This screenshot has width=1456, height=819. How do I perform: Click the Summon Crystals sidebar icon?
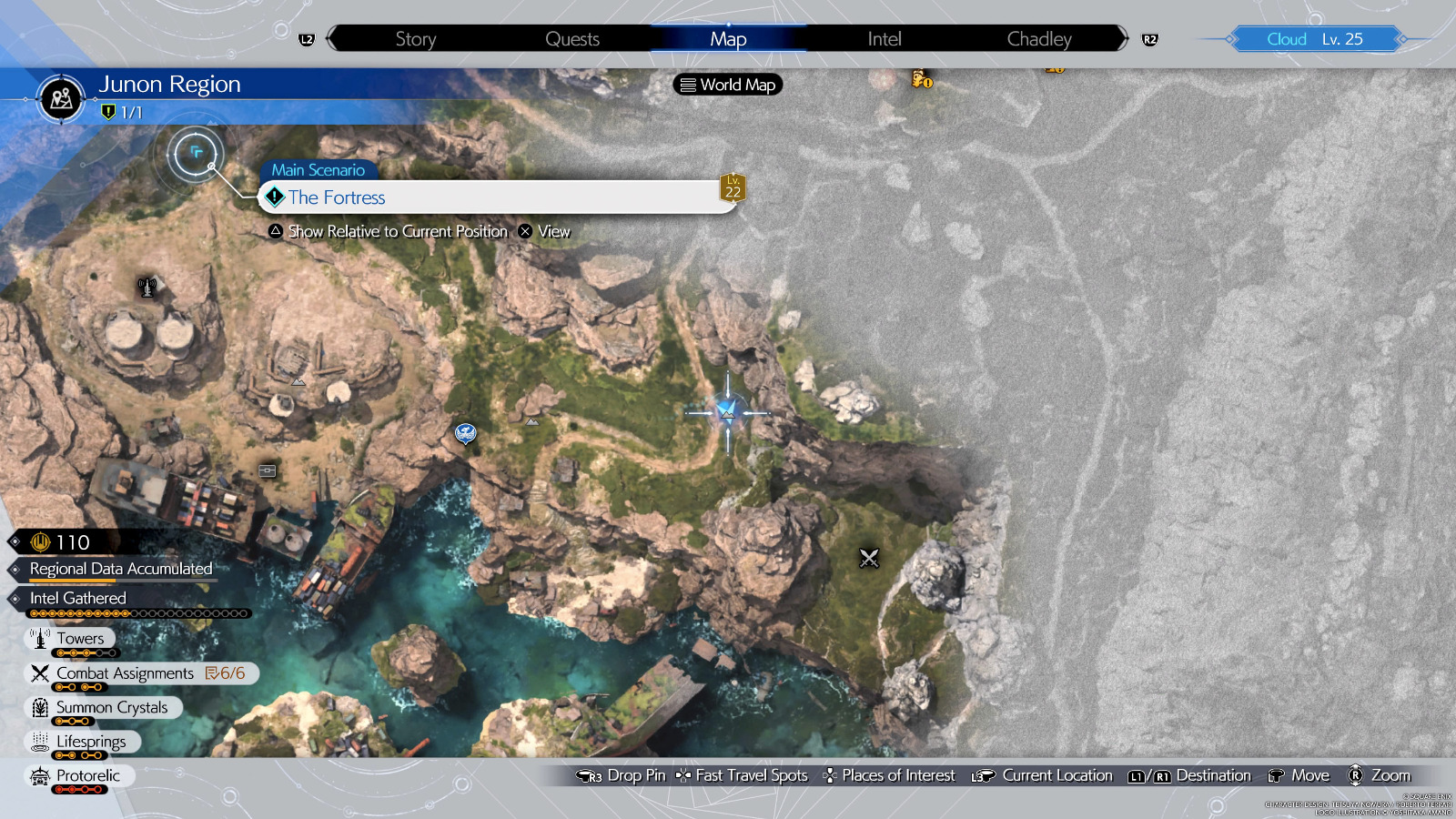click(38, 707)
